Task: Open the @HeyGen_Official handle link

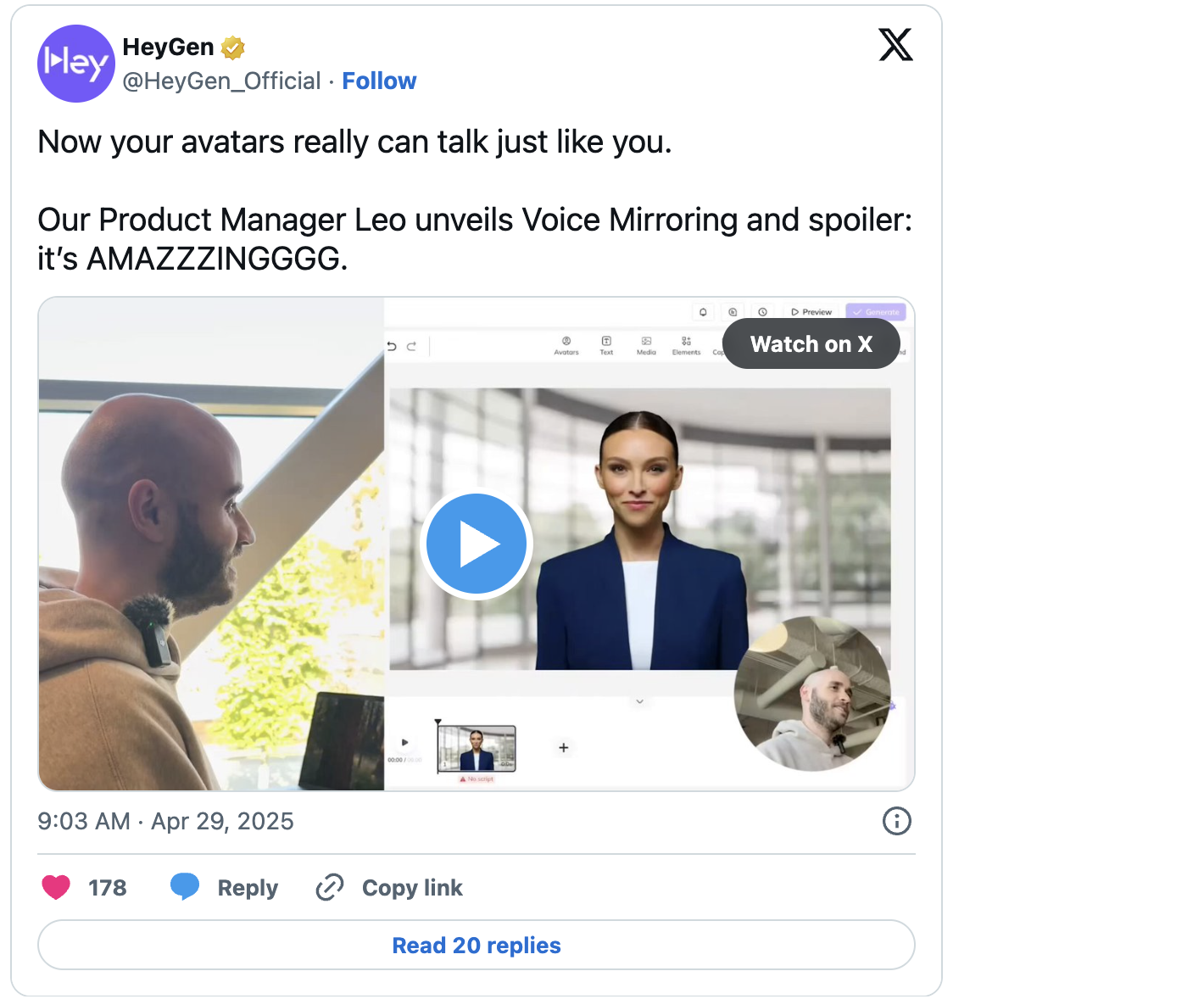Action: (221, 81)
